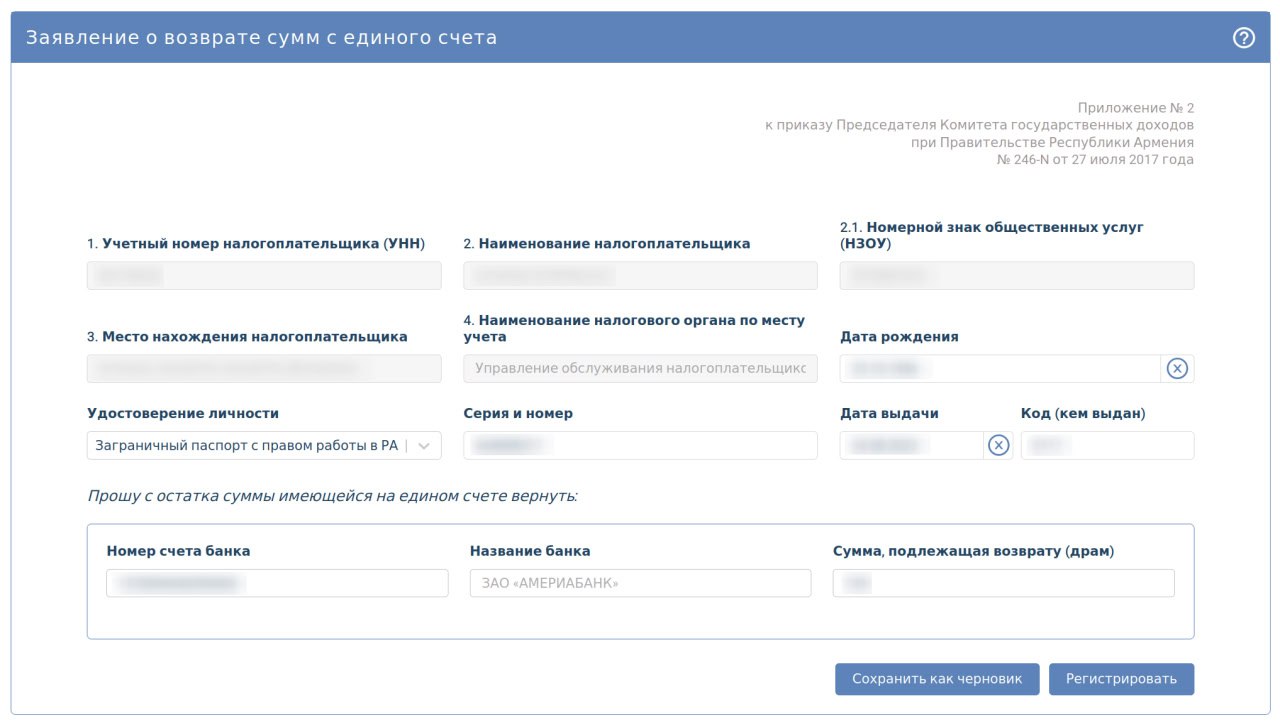The image size is (1280, 728).
Task: Expand the Удостоверение личности dropdown arrow
Action: (x=425, y=446)
